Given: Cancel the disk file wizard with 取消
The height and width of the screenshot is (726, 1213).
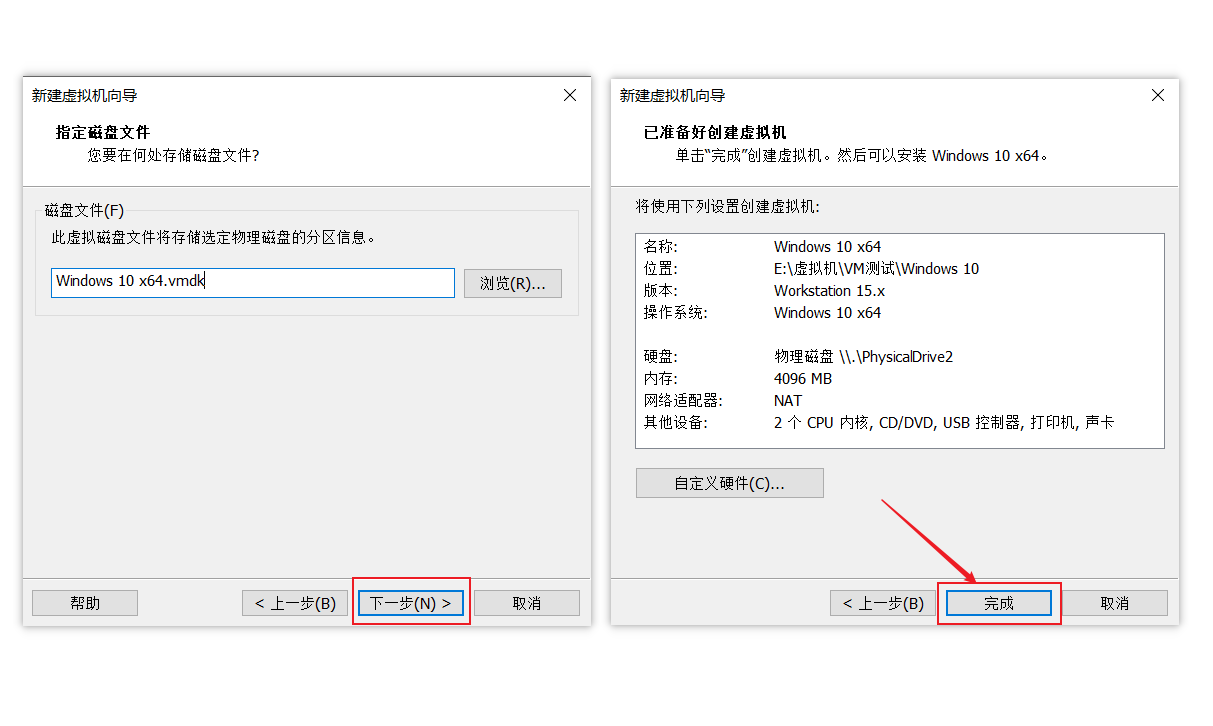Looking at the screenshot, I should tap(526, 602).
